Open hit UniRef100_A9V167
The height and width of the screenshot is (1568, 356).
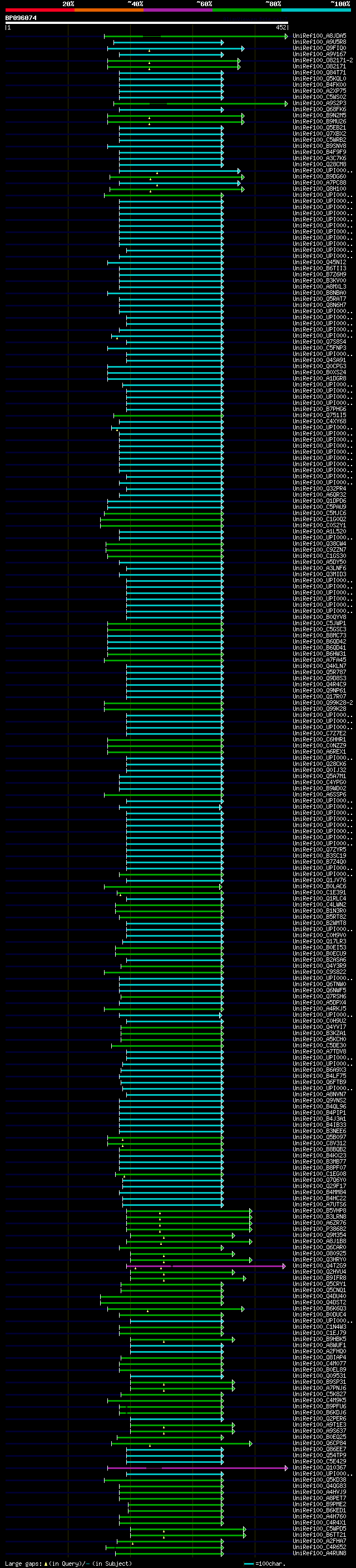[x=319, y=54]
